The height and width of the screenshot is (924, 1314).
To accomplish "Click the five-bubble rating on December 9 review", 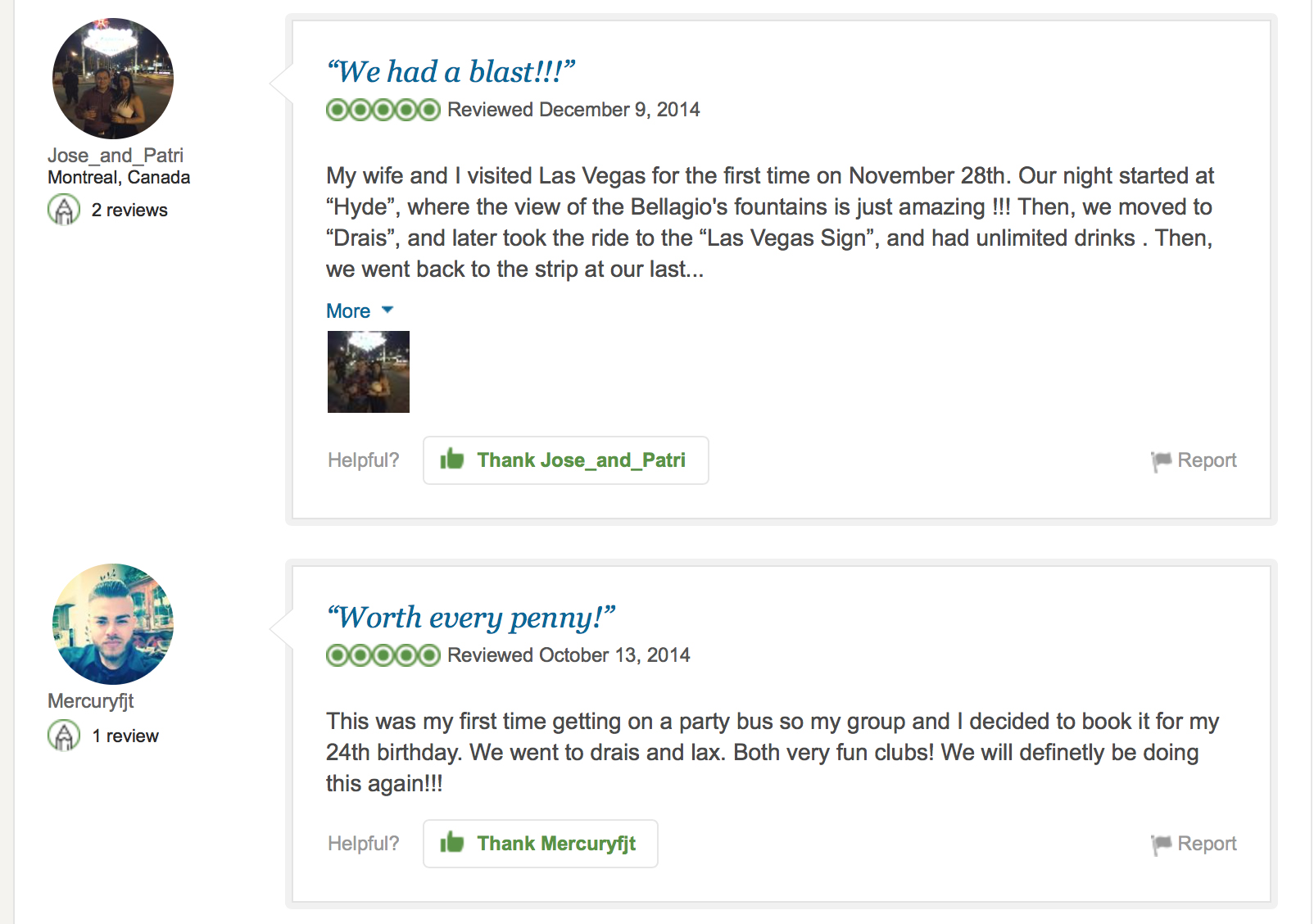I will click(383, 110).
